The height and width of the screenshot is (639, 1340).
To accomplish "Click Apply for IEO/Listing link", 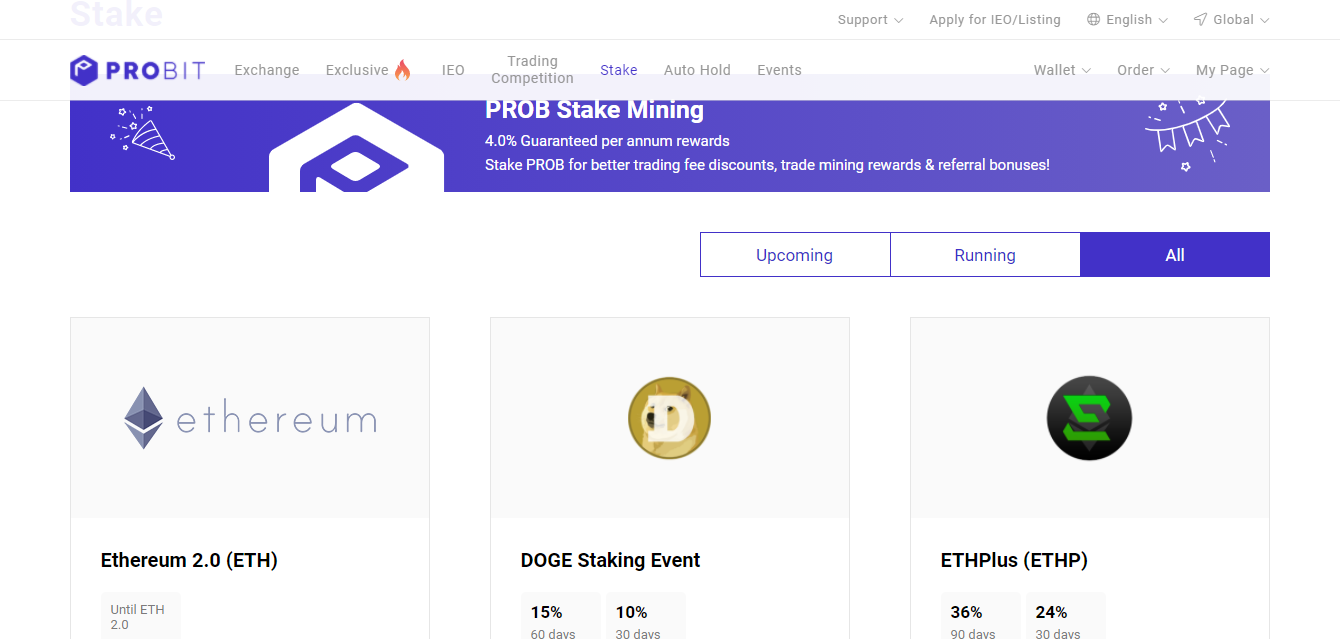I will [x=994, y=20].
